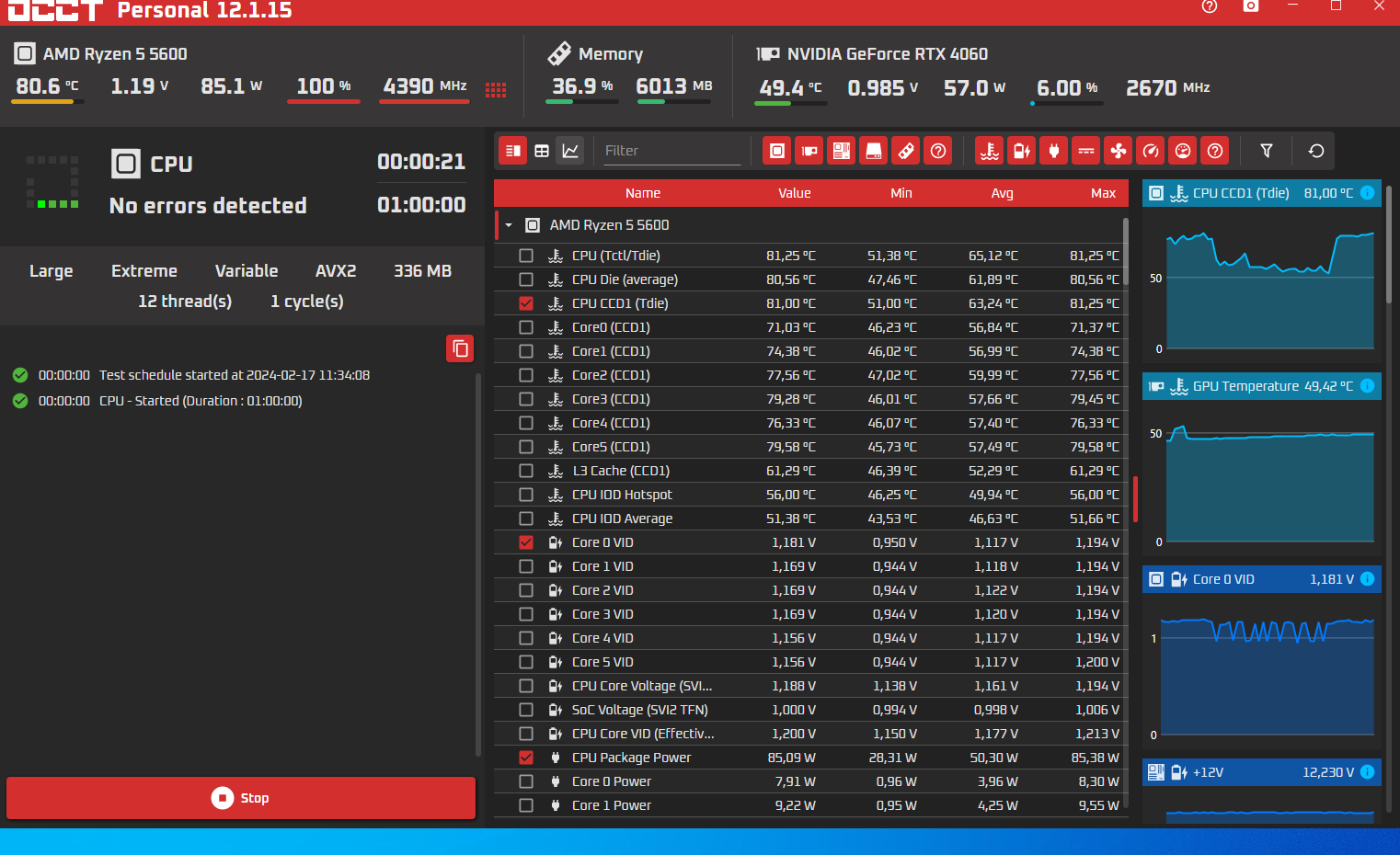Check the Core 0 Power checkbox
The image size is (1400, 855).
pos(526,781)
